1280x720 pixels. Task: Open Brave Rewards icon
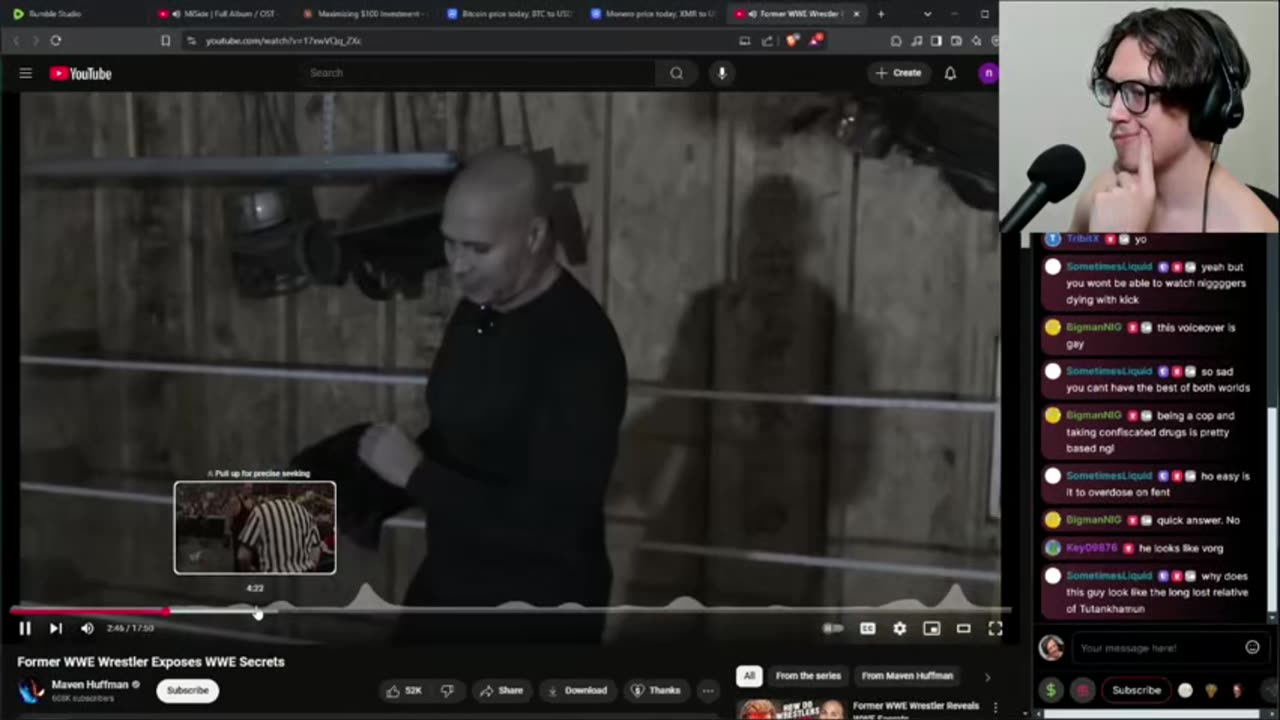point(817,40)
